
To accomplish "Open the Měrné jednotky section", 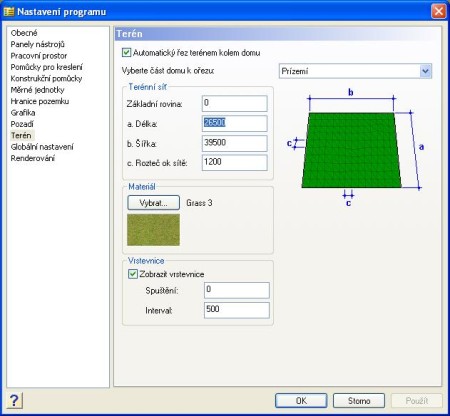I will [37, 90].
